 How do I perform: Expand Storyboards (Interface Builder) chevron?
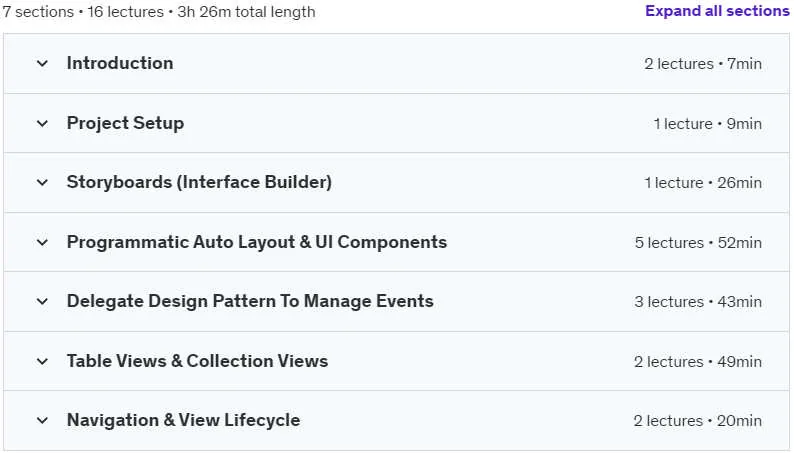click(43, 183)
